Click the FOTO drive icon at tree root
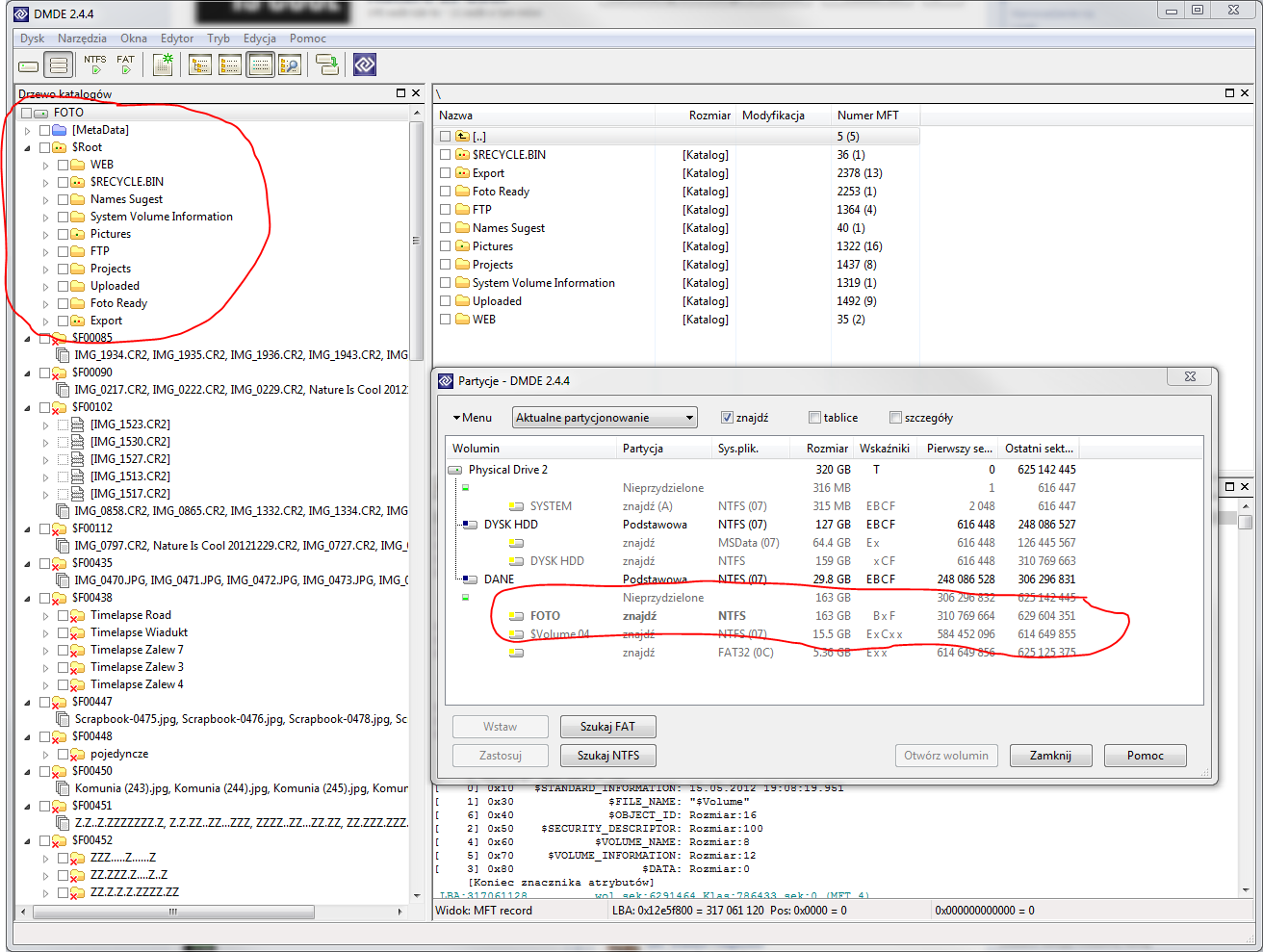Screen dimensions: 1263x952 (x=40, y=113)
